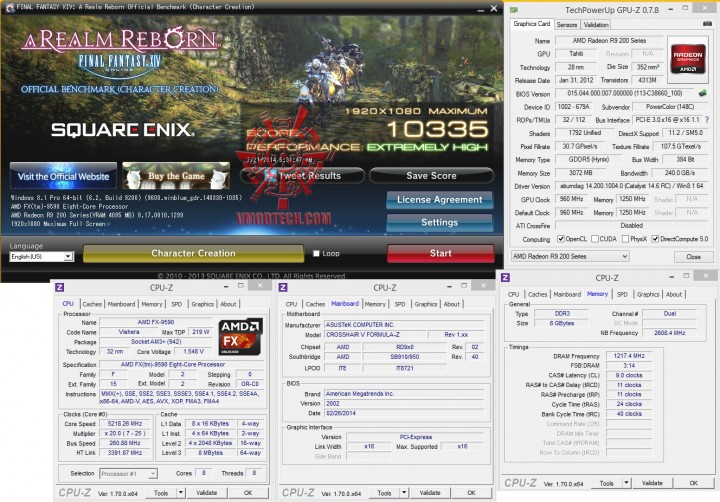The width and height of the screenshot is (720, 502).
Task: Click the Core Voltage 1.548 V value
Action: point(193,351)
